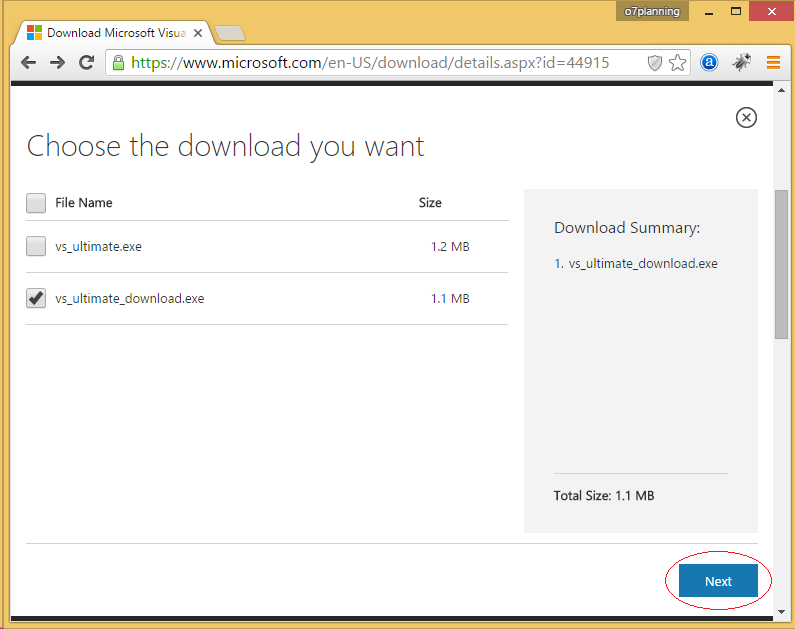Click the vs_ultimate_download.exe file name in list
Viewport: 795px width, 629px height.
pos(130,299)
